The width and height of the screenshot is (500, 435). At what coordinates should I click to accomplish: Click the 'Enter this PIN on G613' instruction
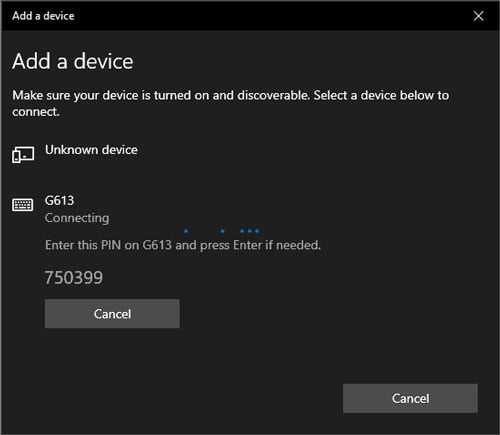pyautogui.click(x=108, y=245)
